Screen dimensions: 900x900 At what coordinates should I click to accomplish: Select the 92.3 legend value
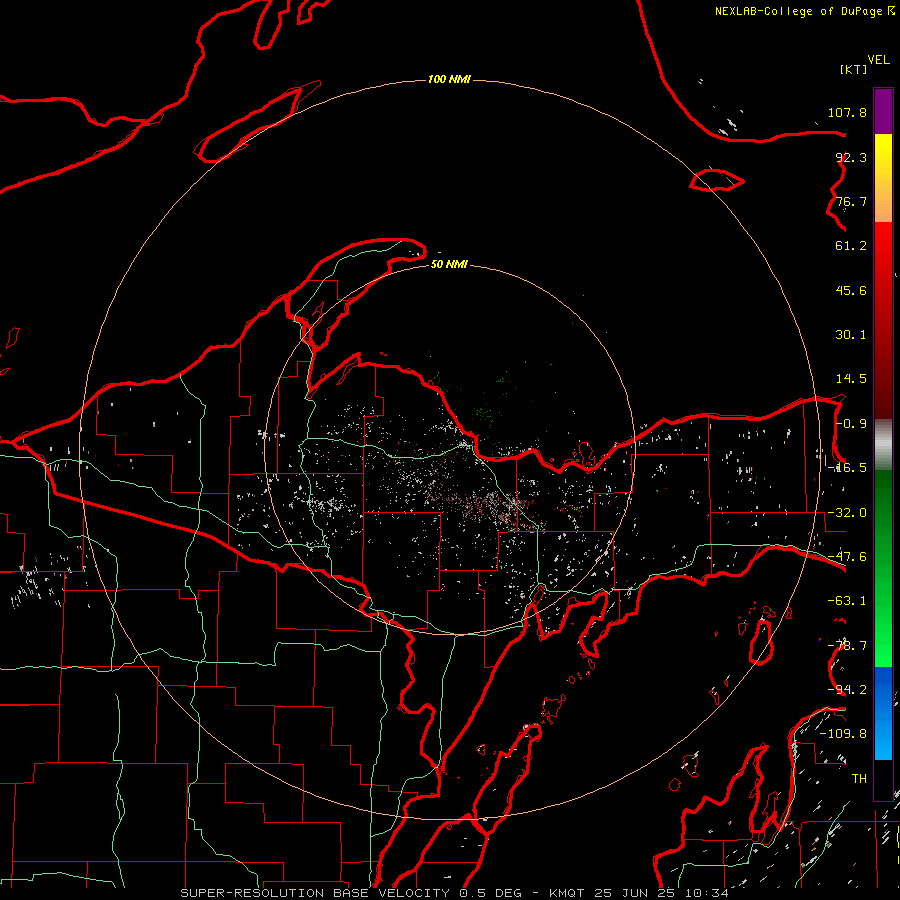(851, 157)
